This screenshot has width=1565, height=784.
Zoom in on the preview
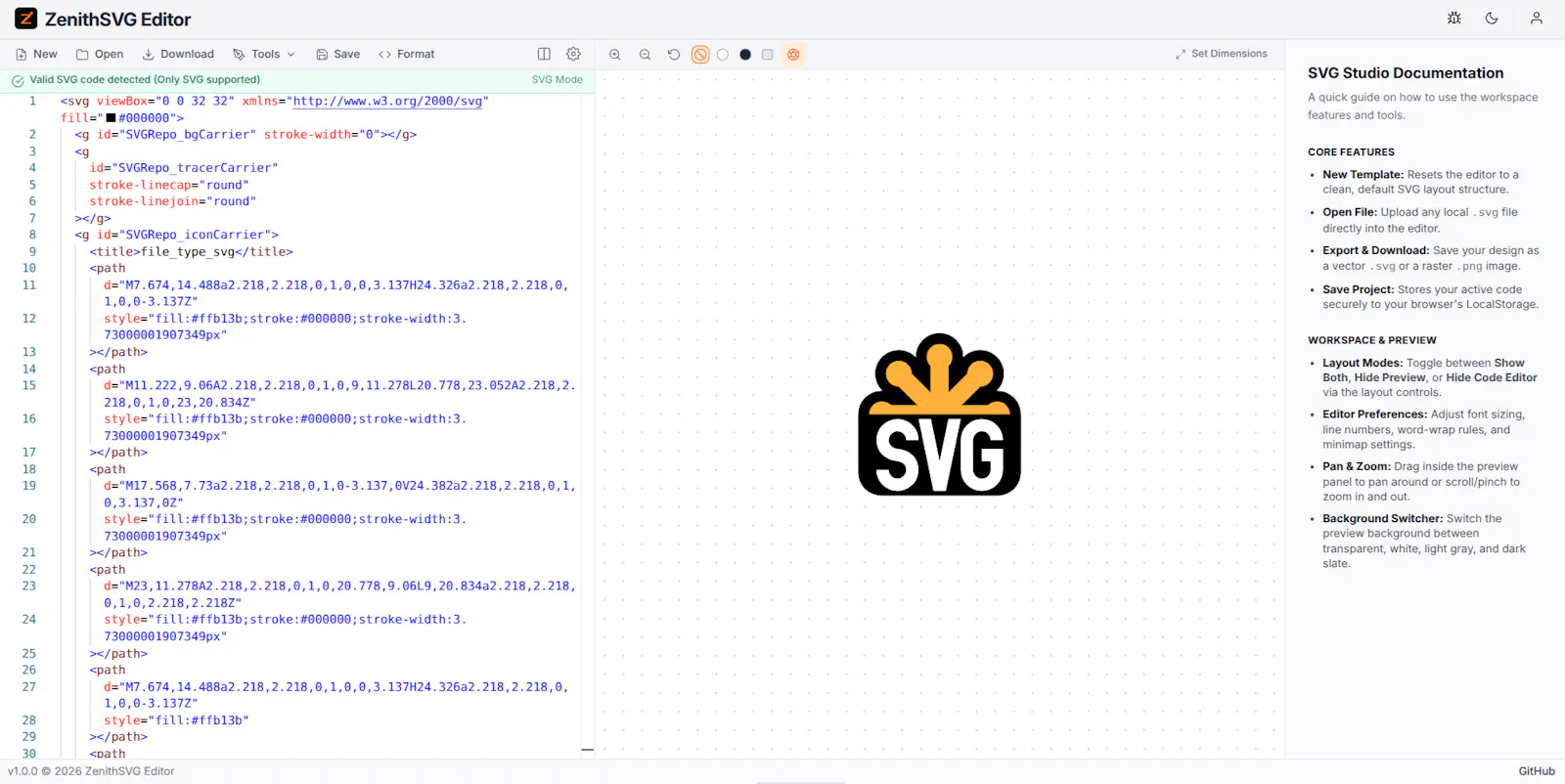pos(614,55)
